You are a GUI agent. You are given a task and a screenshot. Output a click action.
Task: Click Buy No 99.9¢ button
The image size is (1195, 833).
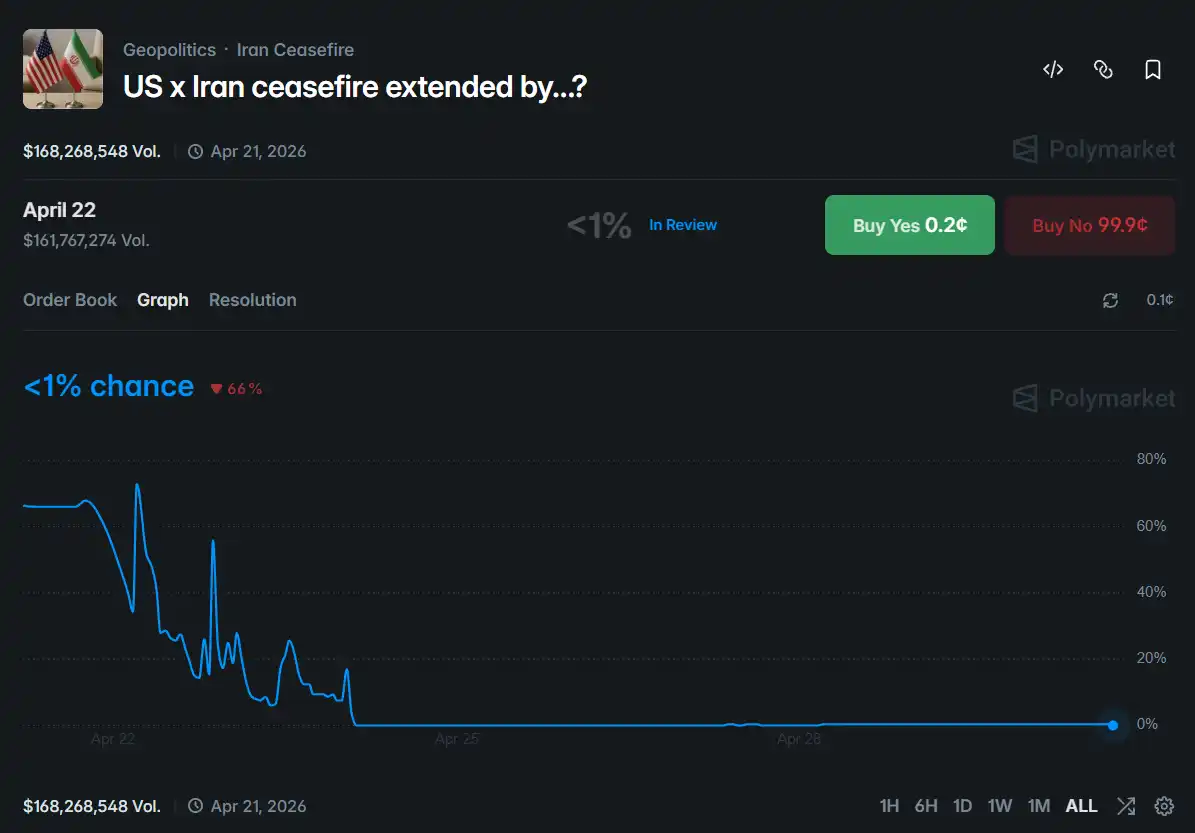click(1089, 225)
